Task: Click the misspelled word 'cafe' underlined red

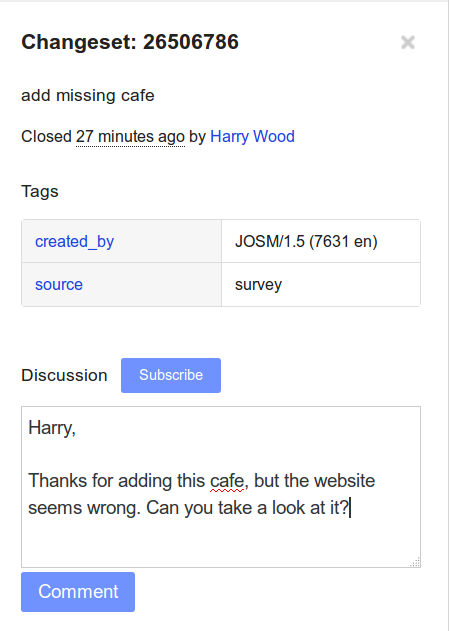Action: [227, 481]
